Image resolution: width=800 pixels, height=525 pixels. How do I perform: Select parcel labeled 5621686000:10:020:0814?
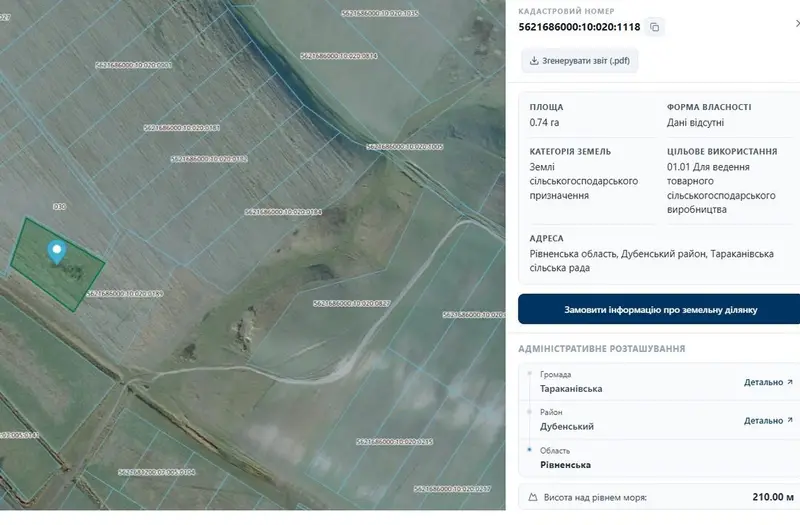[339, 56]
